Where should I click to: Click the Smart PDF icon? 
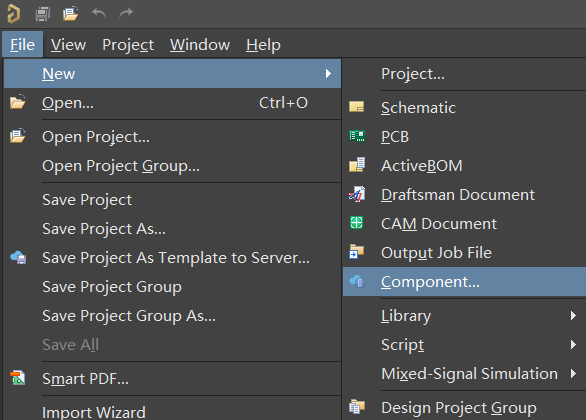tap(18, 378)
